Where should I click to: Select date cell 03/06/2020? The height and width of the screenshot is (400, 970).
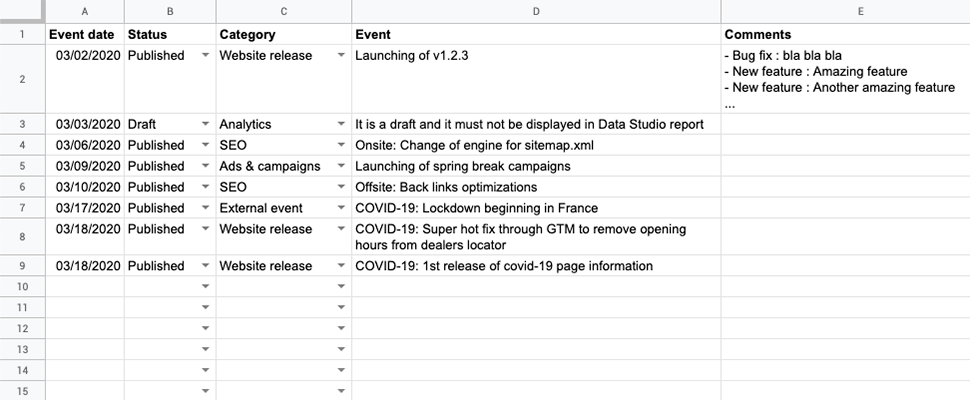point(85,145)
